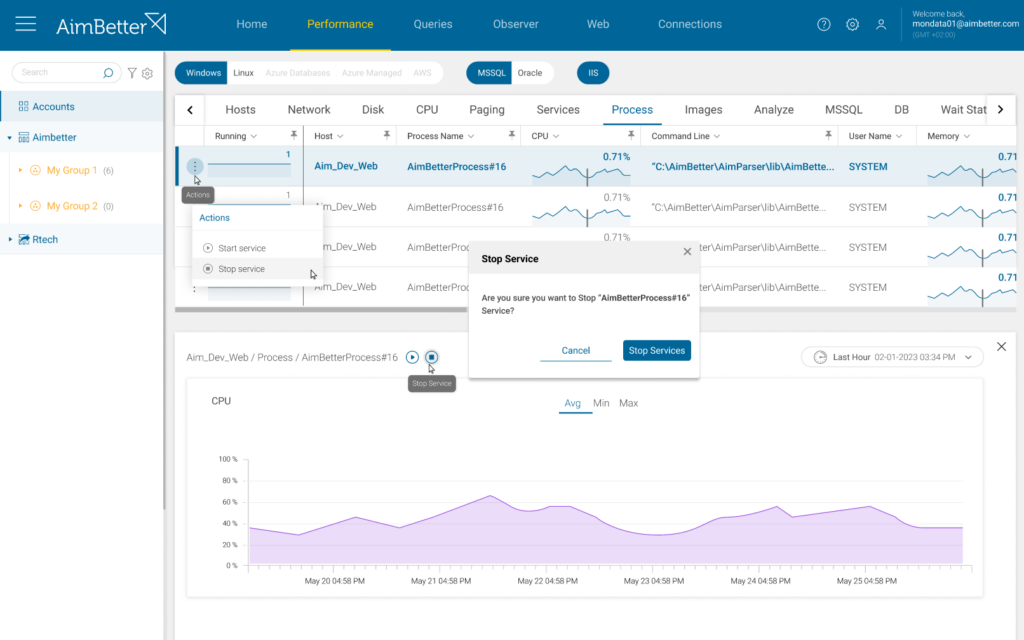
Task: Open the sidebar filter funnel icon
Action: click(132, 73)
